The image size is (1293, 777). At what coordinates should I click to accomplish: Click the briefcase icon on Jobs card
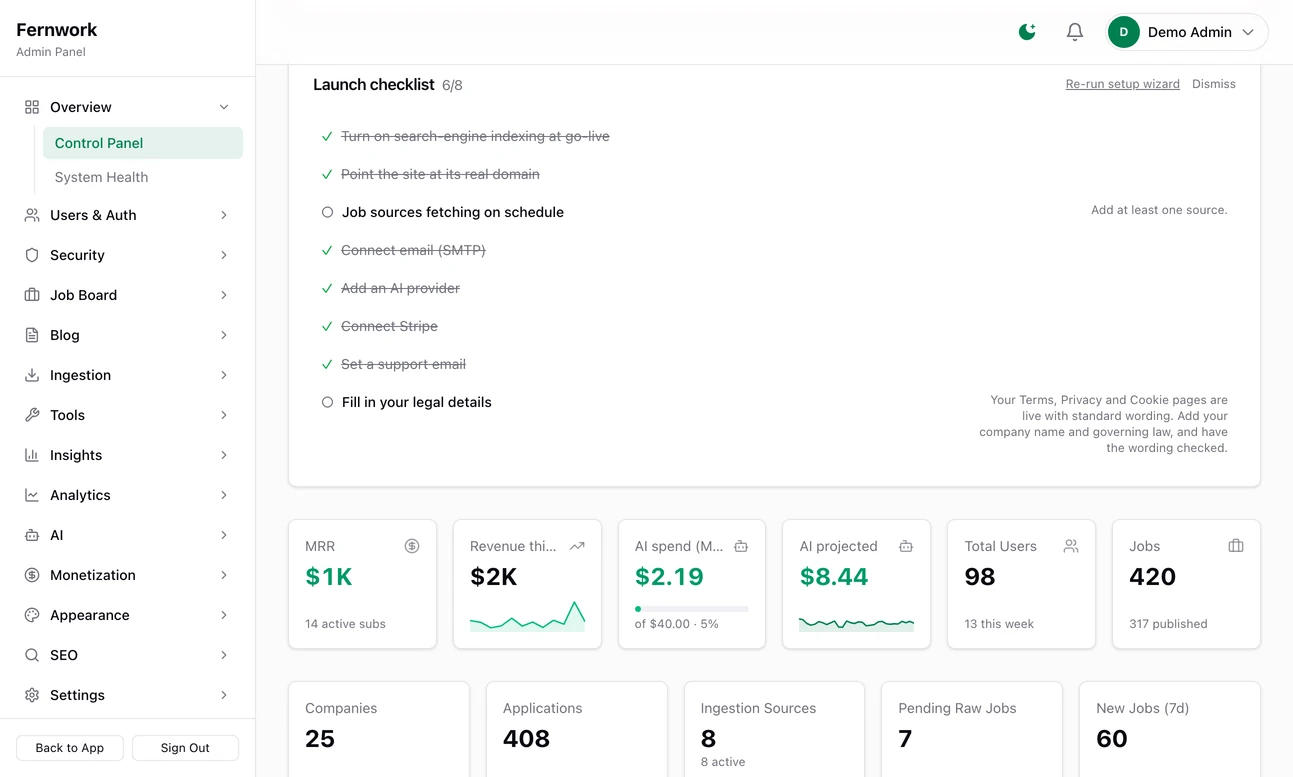point(1236,546)
